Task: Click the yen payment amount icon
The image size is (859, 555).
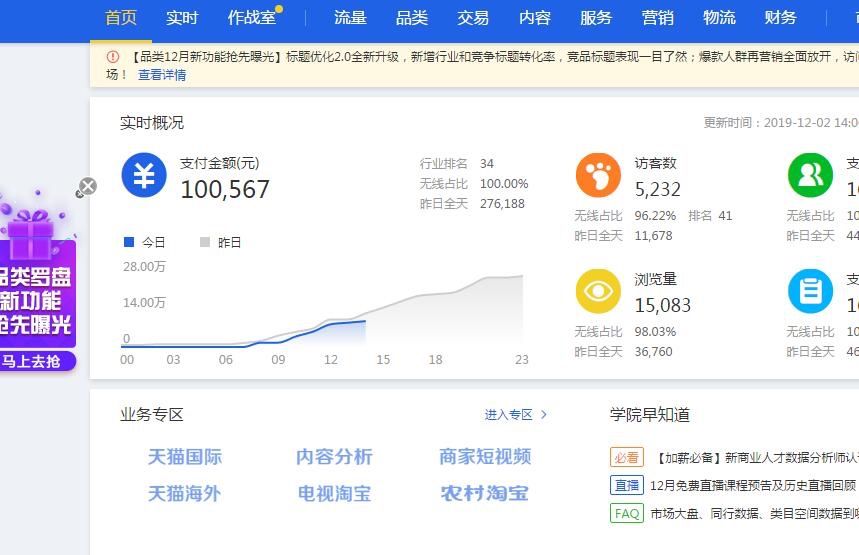Action: point(144,175)
